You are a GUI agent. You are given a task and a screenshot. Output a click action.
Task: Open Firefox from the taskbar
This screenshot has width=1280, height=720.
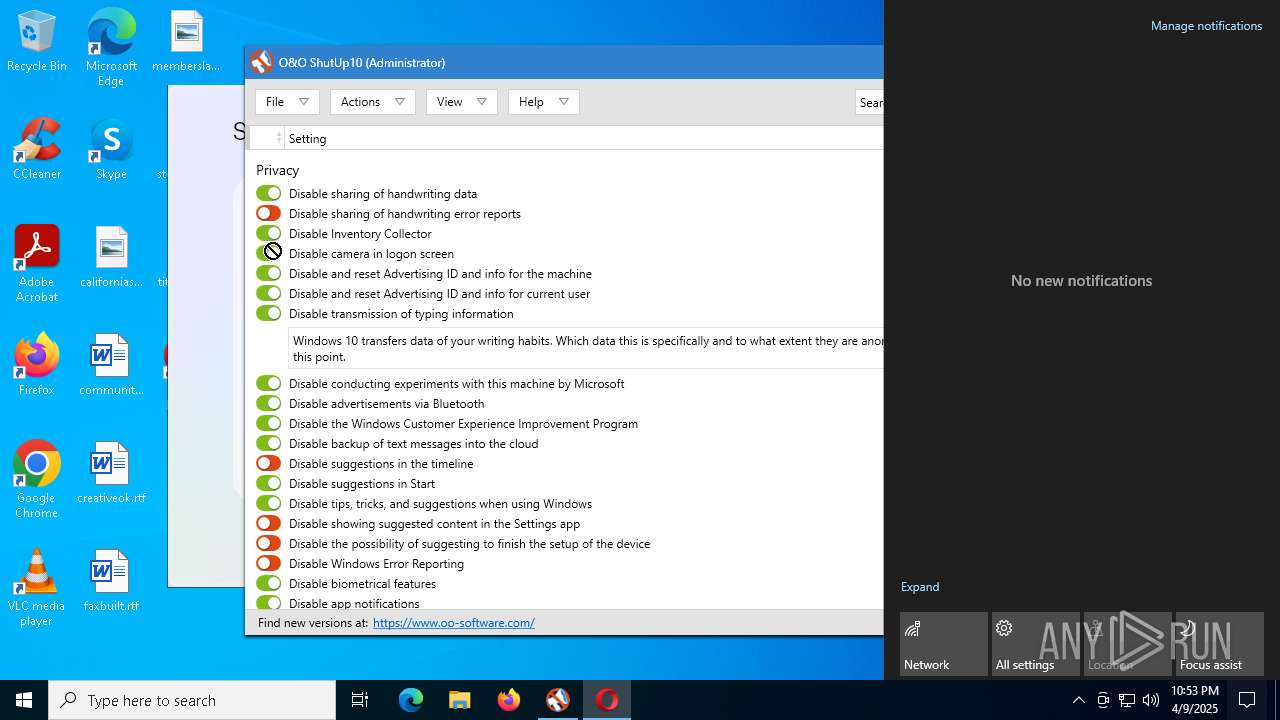[508, 700]
